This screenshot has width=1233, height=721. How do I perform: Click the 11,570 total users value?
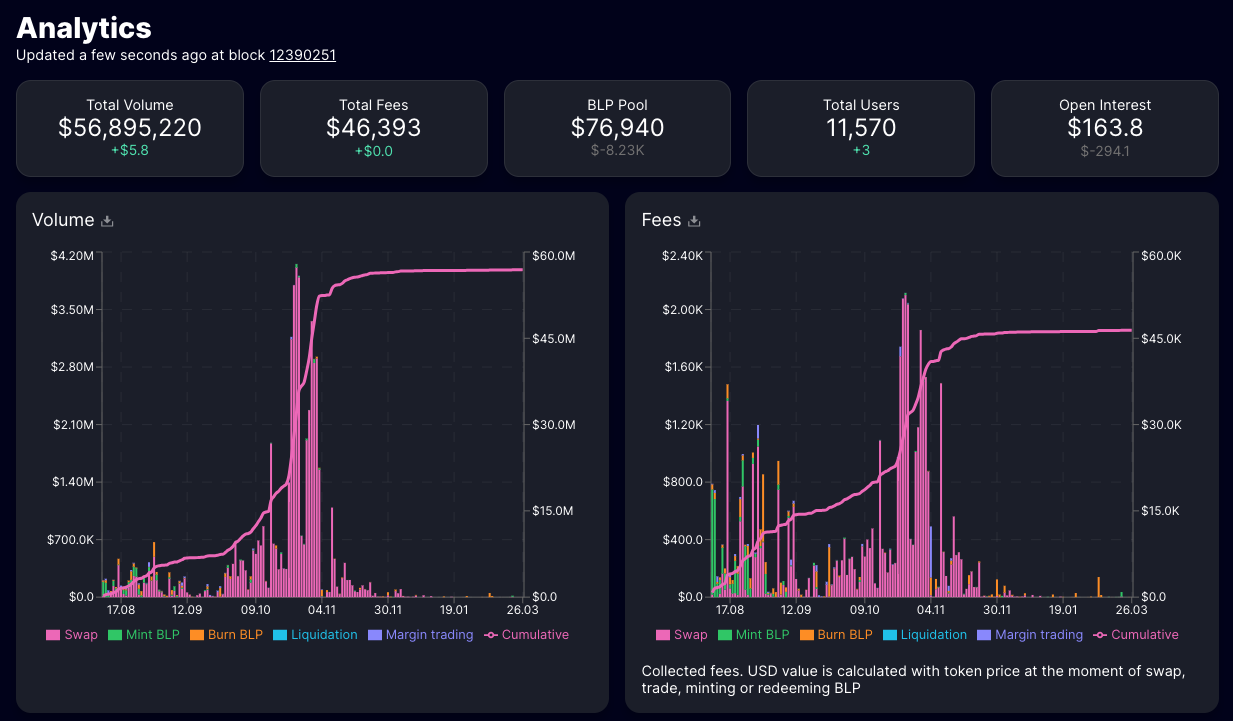point(861,128)
